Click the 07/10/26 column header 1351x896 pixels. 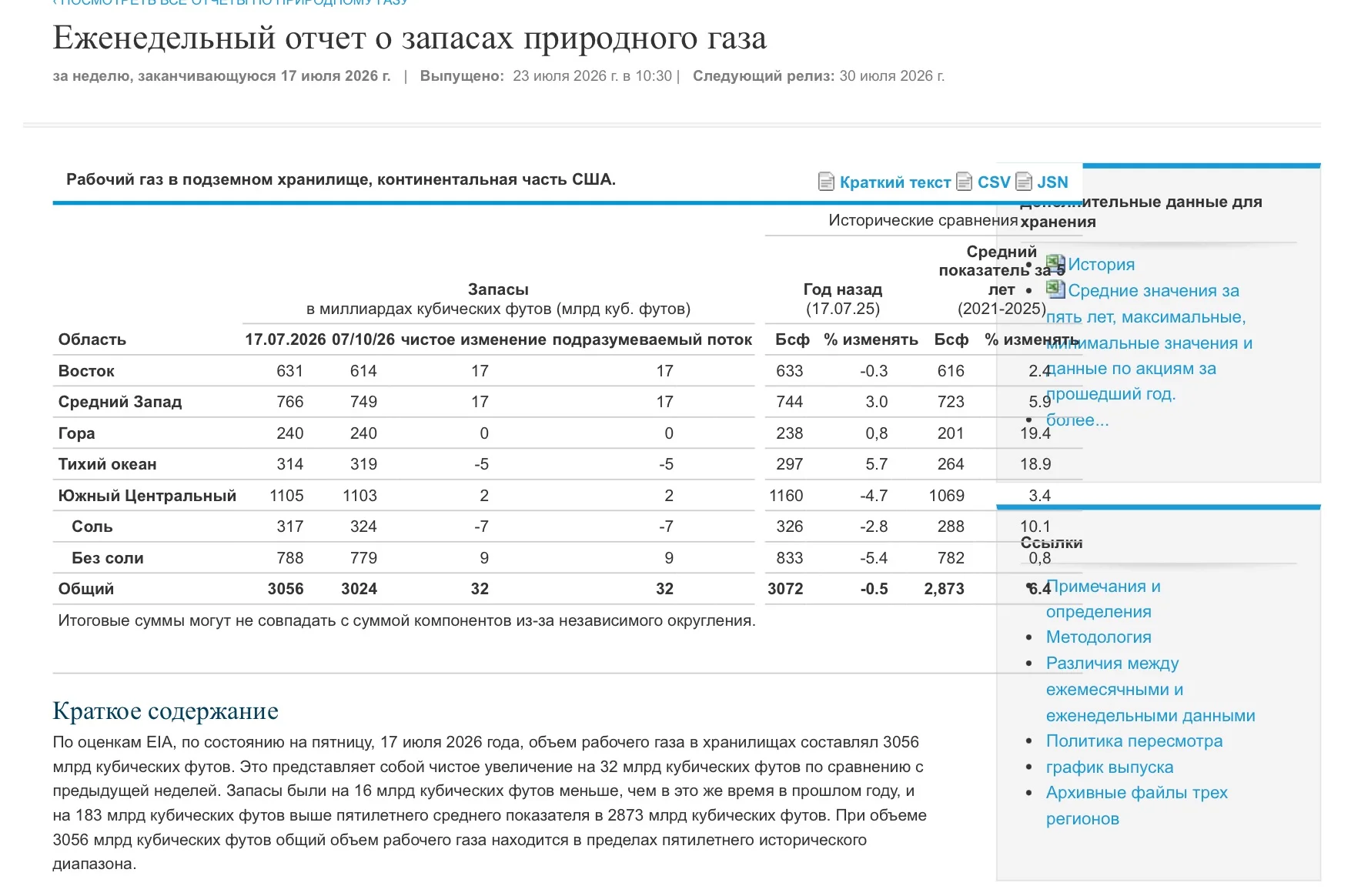click(363, 339)
